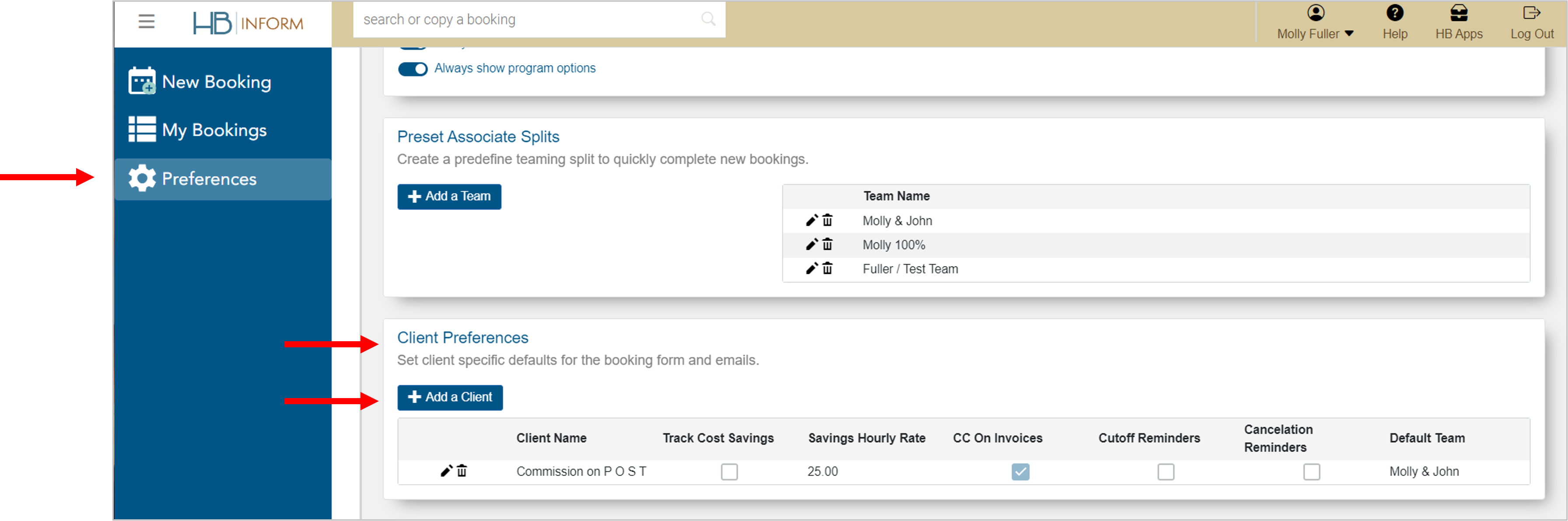
Task: Delete the Molly 100% team
Action: [x=828, y=245]
